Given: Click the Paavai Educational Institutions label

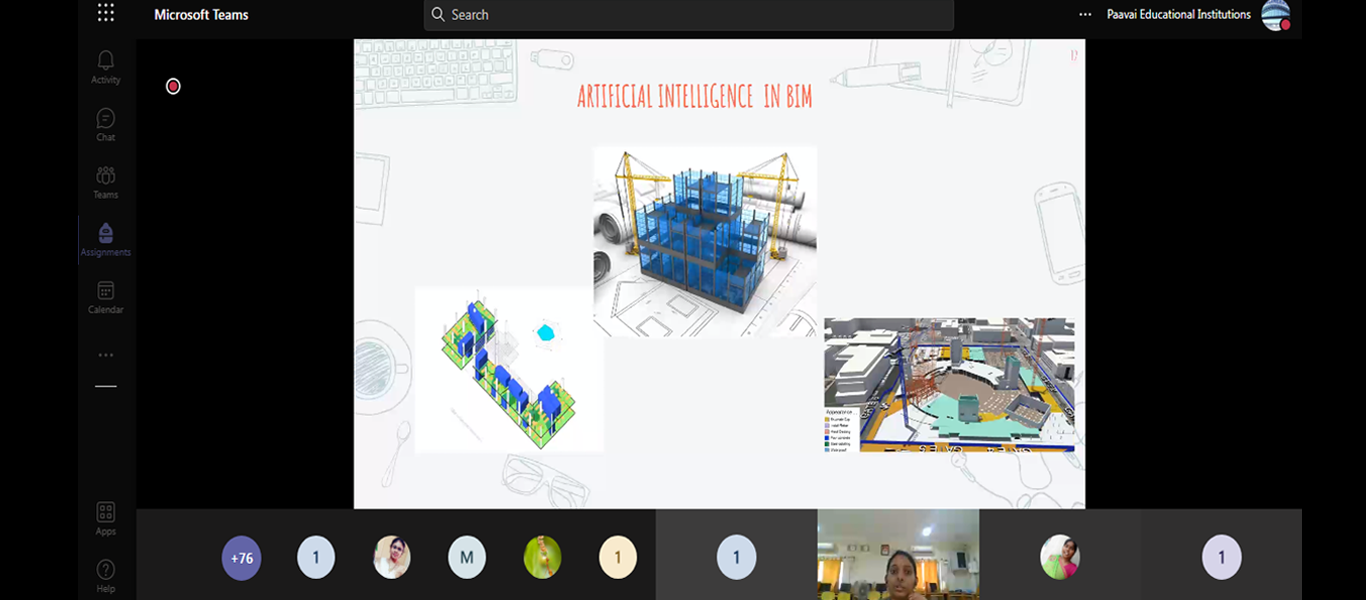Looking at the screenshot, I should pos(1179,15).
